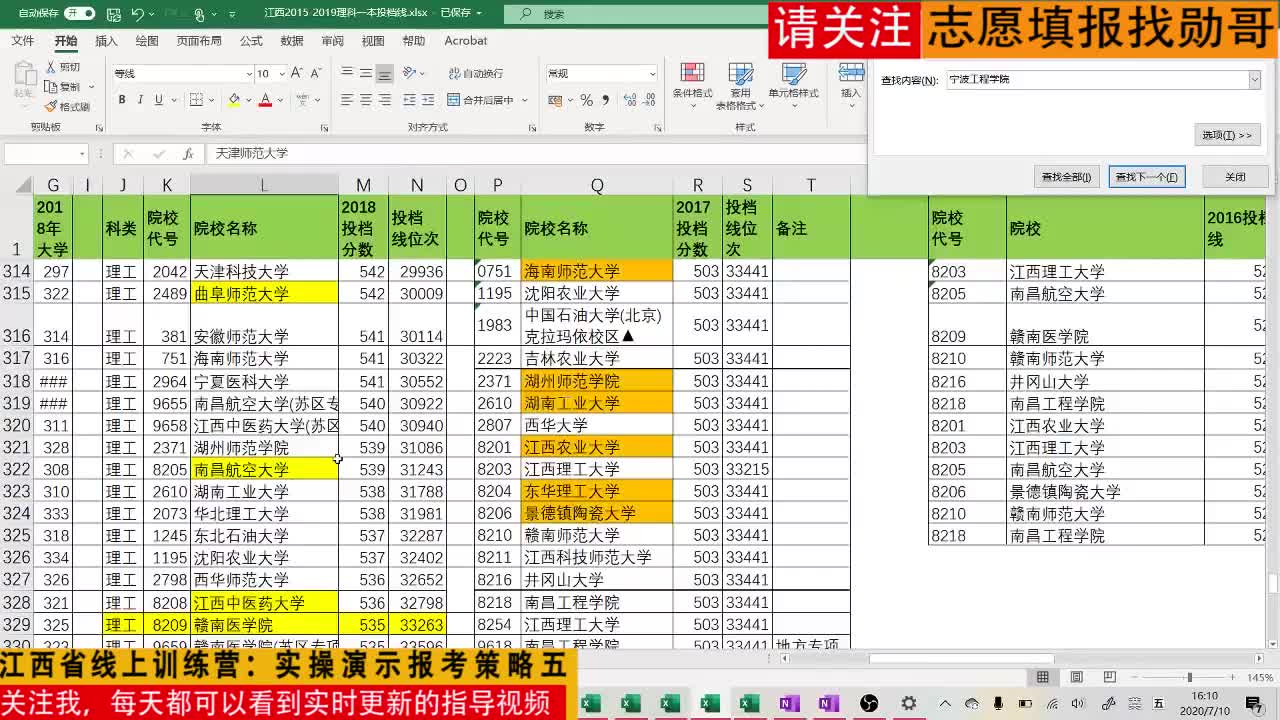Apply the red font color

click(265, 100)
